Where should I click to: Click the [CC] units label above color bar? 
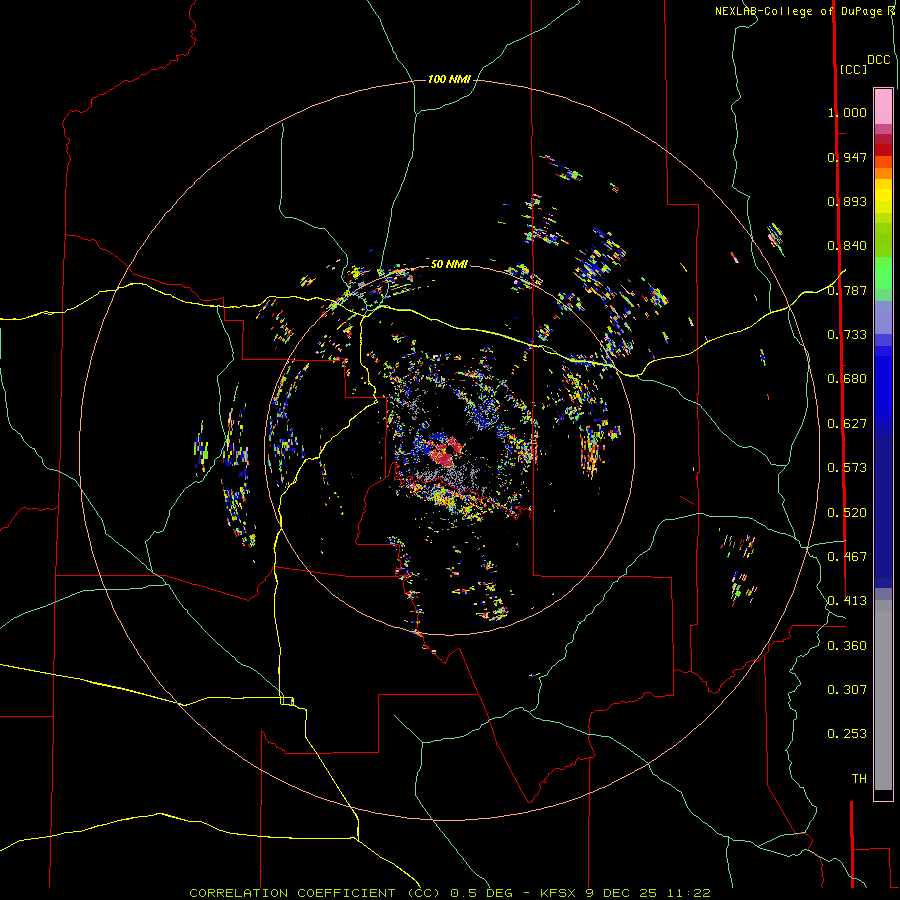point(853,69)
